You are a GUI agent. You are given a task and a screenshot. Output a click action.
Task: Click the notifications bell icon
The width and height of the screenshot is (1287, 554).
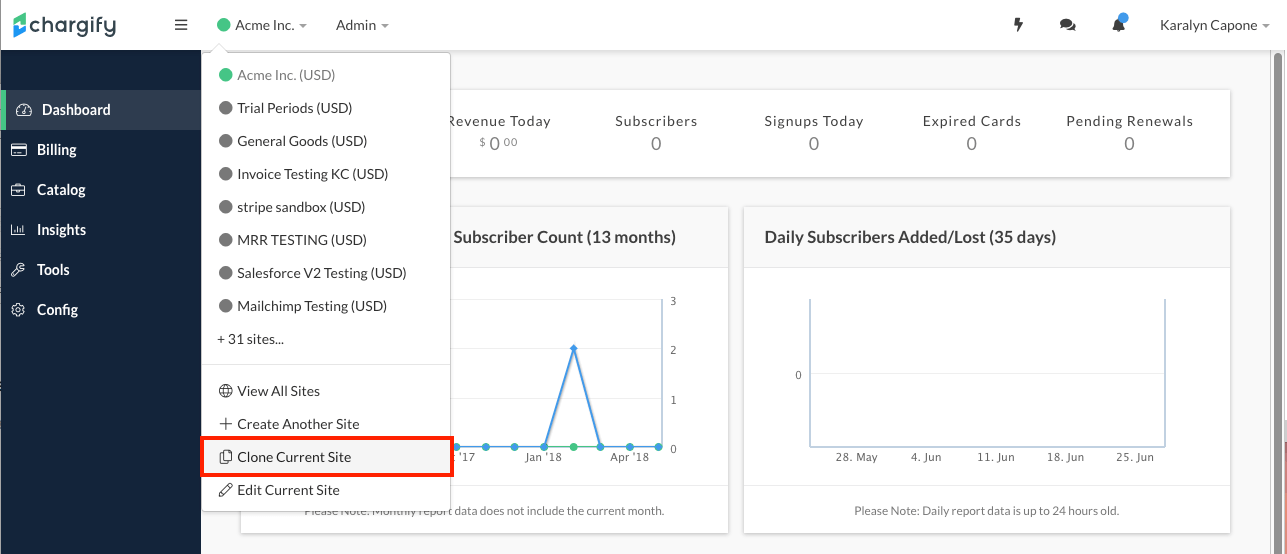pos(1119,25)
